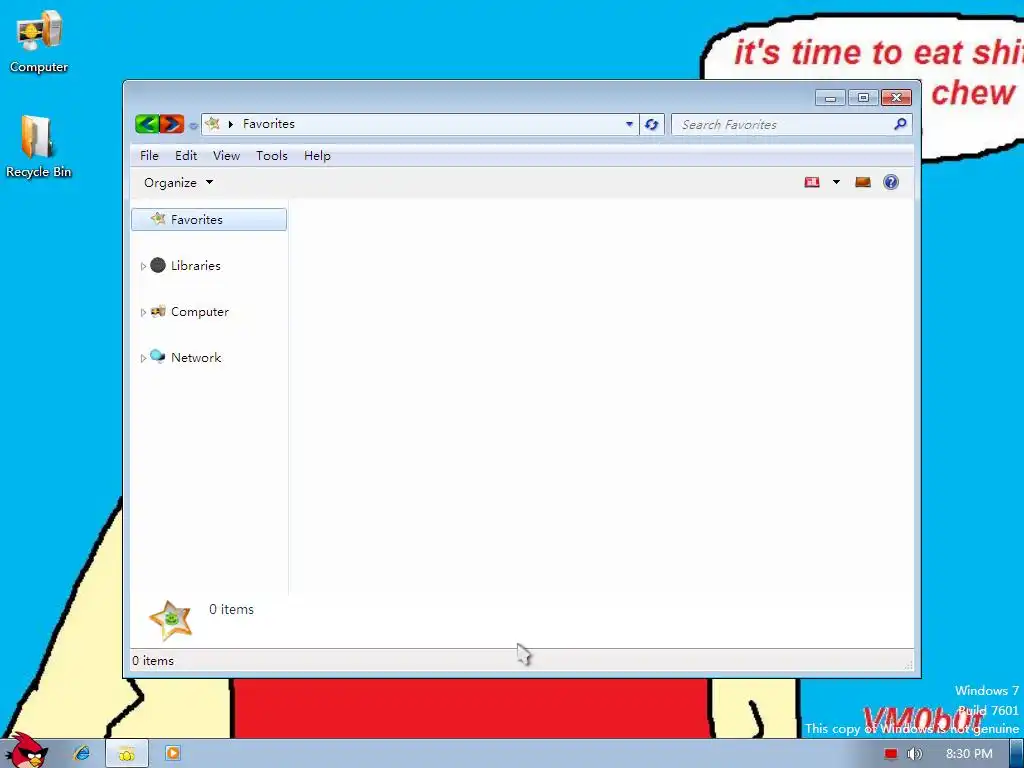Click the Explorer taskbar button
1024x768 pixels.
click(127, 754)
